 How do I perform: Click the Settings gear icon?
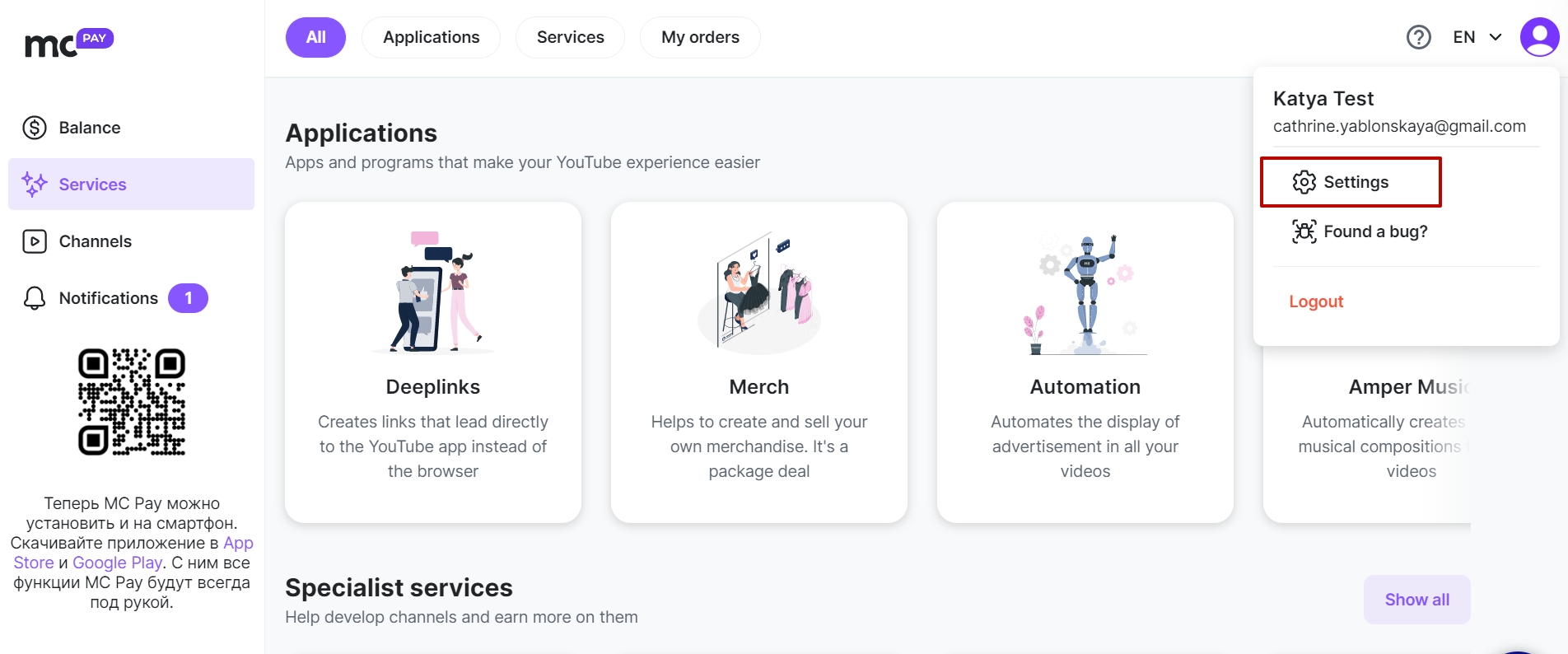(x=1304, y=182)
